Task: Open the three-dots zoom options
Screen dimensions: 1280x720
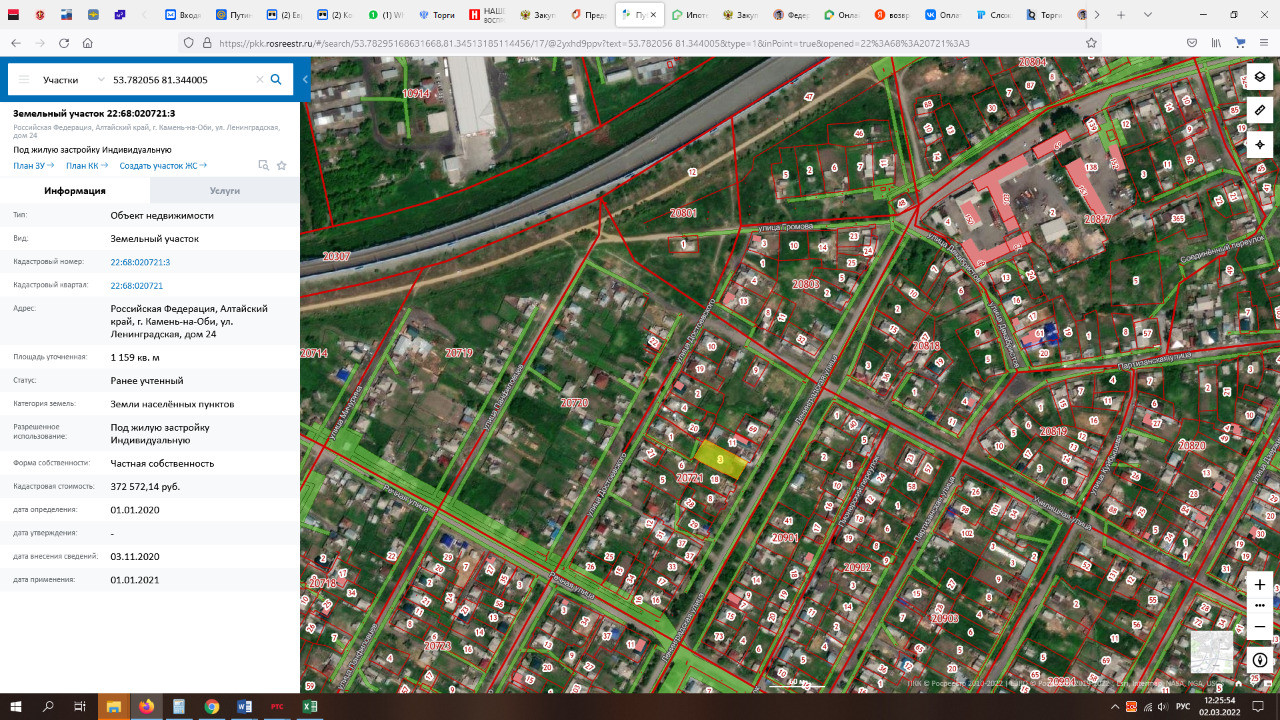Action: click(x=1259, y=605)
